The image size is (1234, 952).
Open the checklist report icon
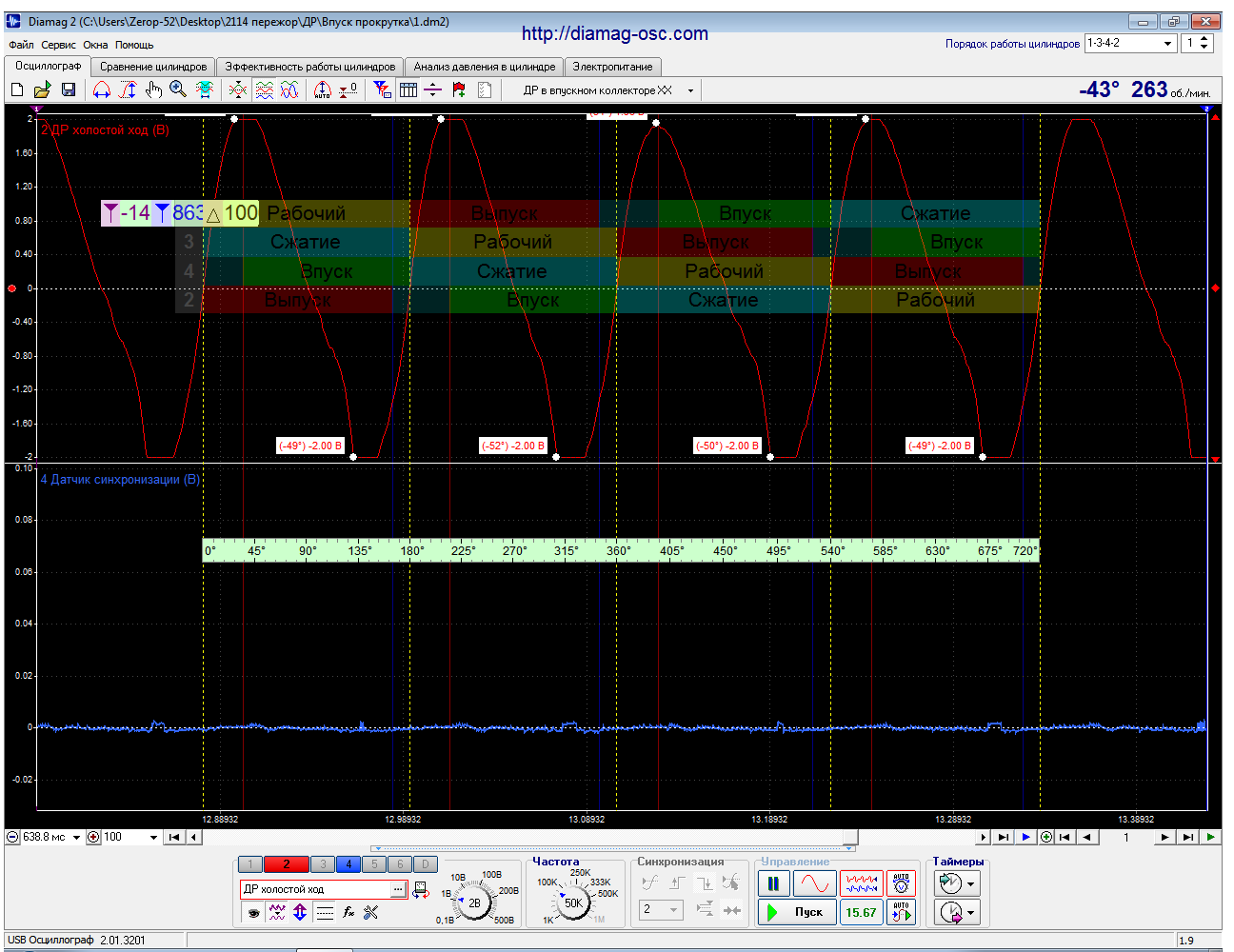click(x=485, y=89)
